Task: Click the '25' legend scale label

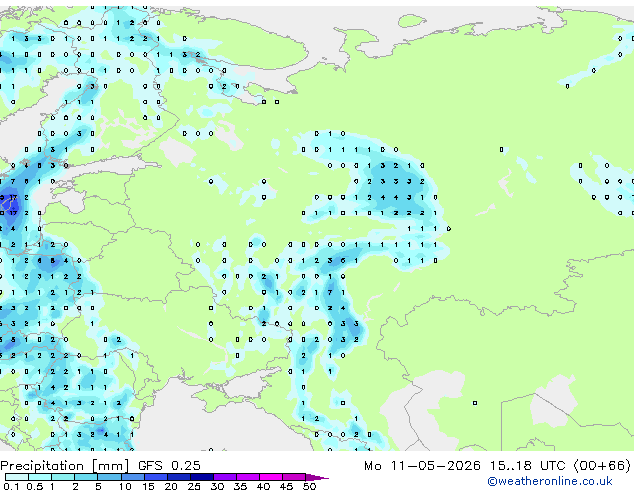Action: coord(194,486)
